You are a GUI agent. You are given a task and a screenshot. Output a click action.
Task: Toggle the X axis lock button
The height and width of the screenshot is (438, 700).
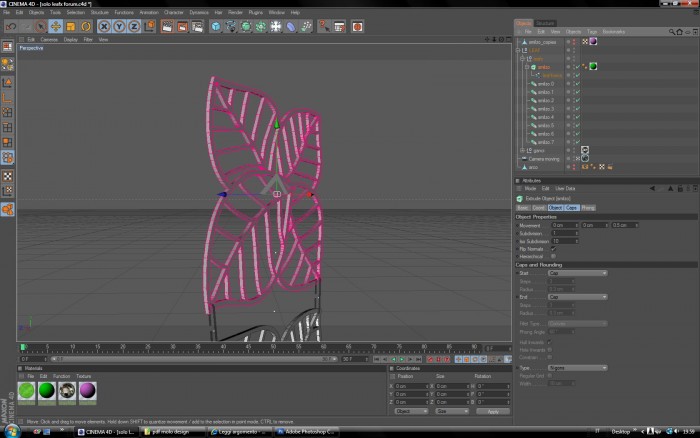pyautogui.click(x=104, y=26)
